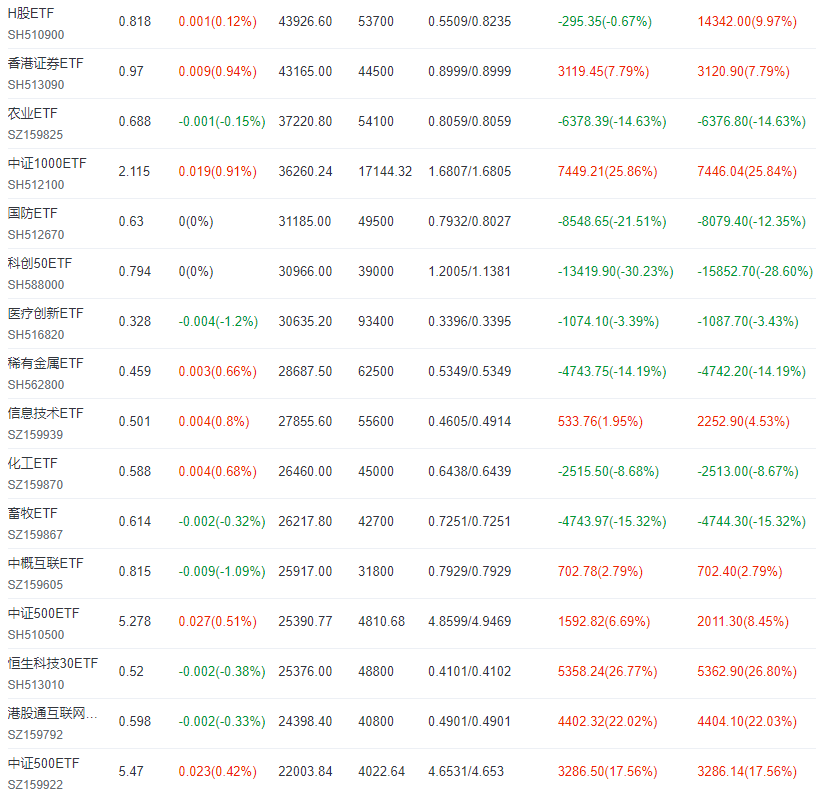Select the code SH513090
The width and height of the screenshot is (816, 796).
36,85
